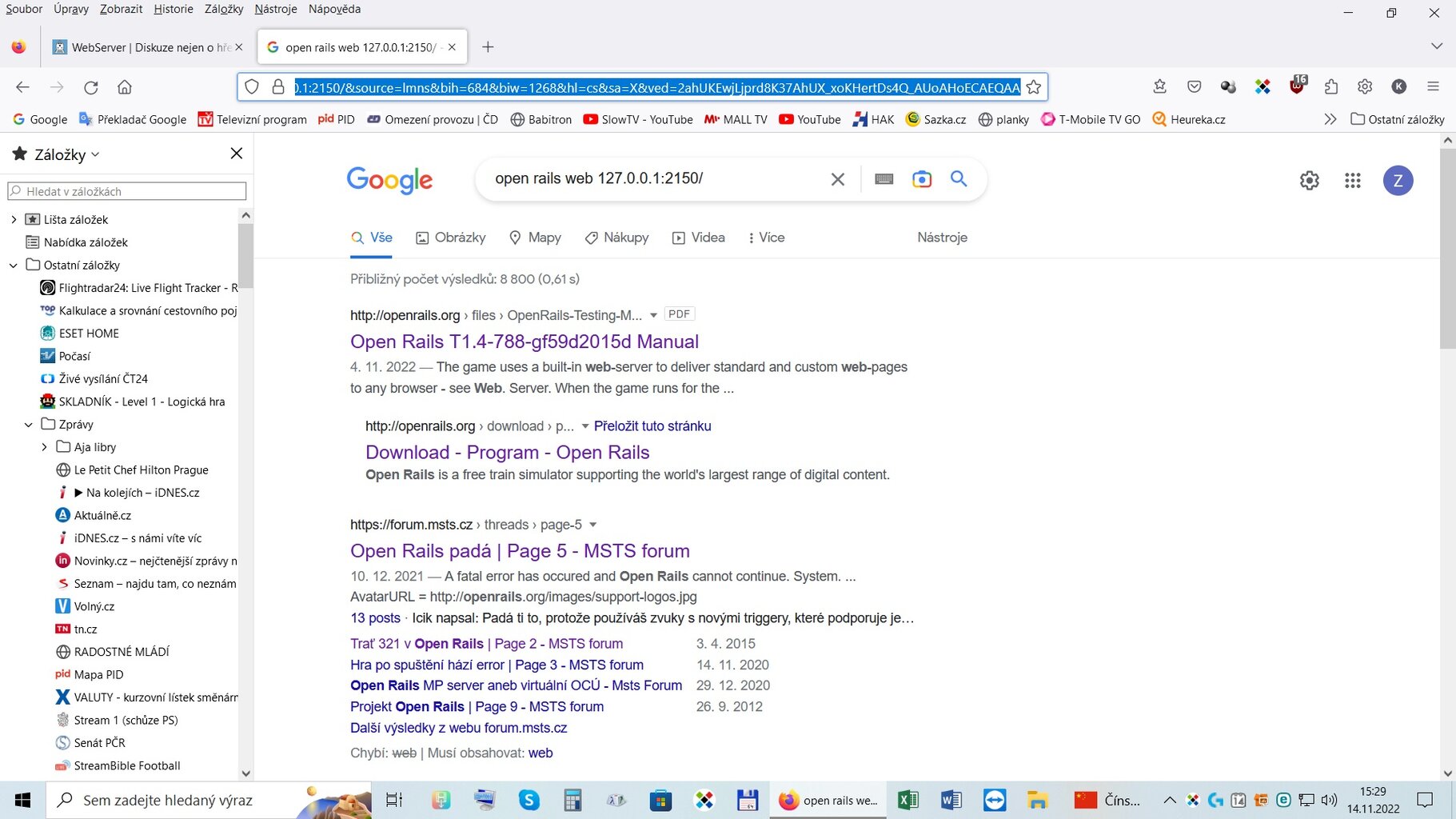Open the Překladač Google toolbar bookmark
The image size is (1456, 819).
click(133, 119)
